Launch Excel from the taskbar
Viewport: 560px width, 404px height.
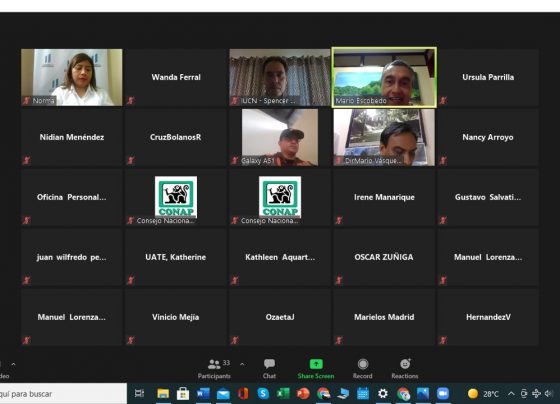(283, 394)
